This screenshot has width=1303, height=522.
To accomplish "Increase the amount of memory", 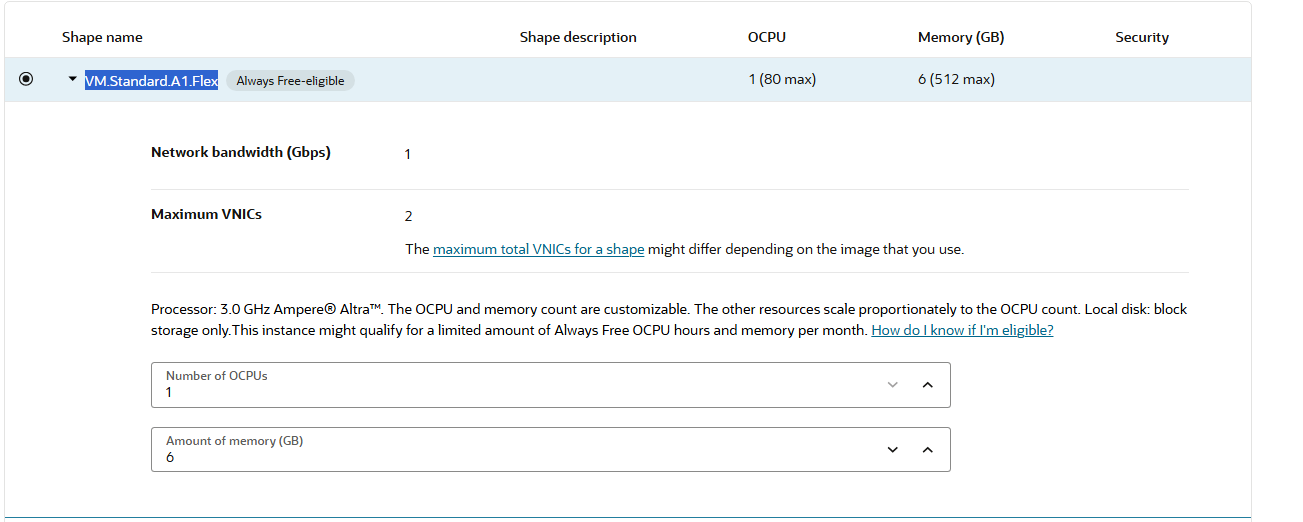I will click(927, 450).
